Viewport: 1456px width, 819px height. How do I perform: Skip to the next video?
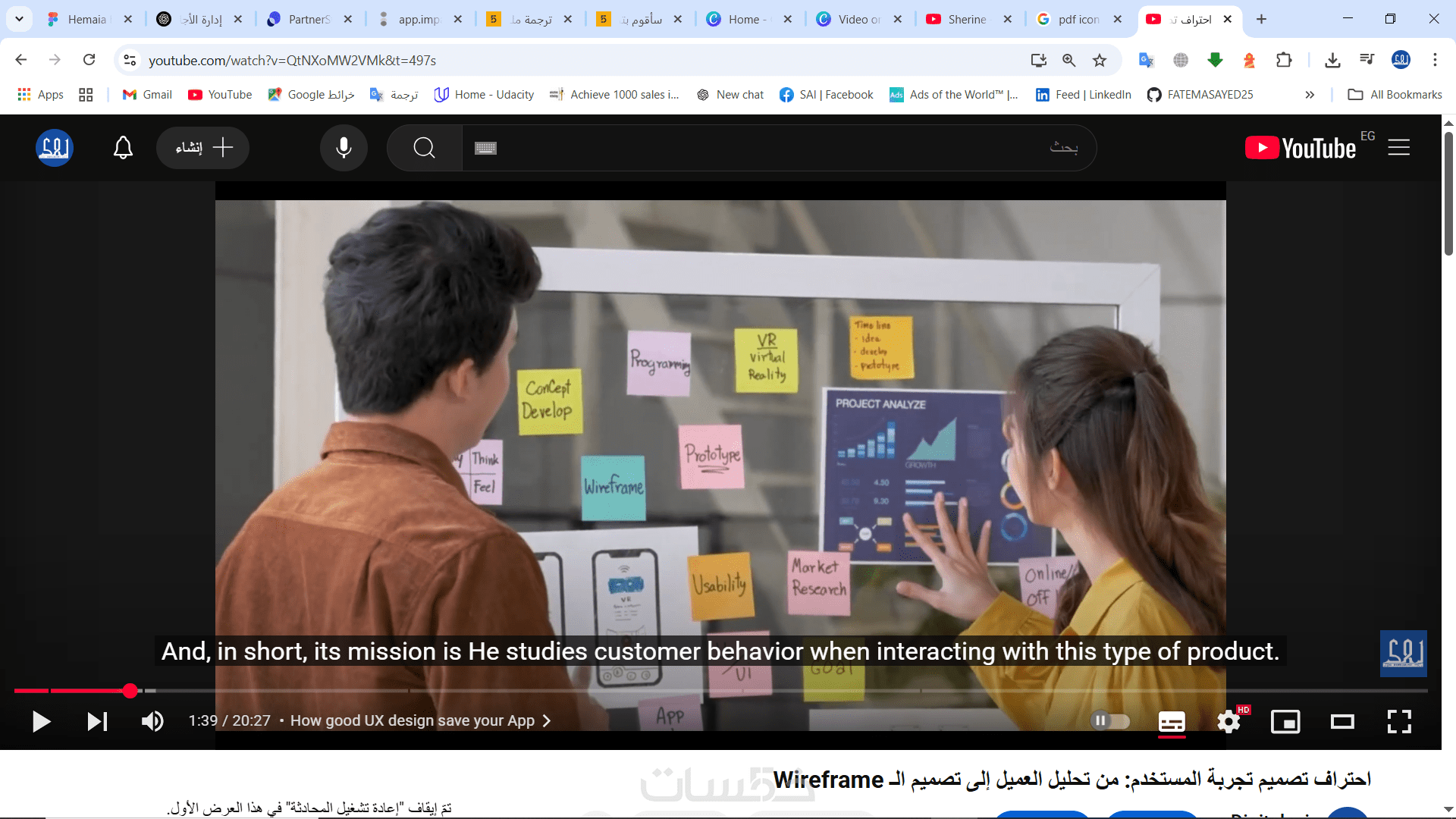(x=97, y=721)
